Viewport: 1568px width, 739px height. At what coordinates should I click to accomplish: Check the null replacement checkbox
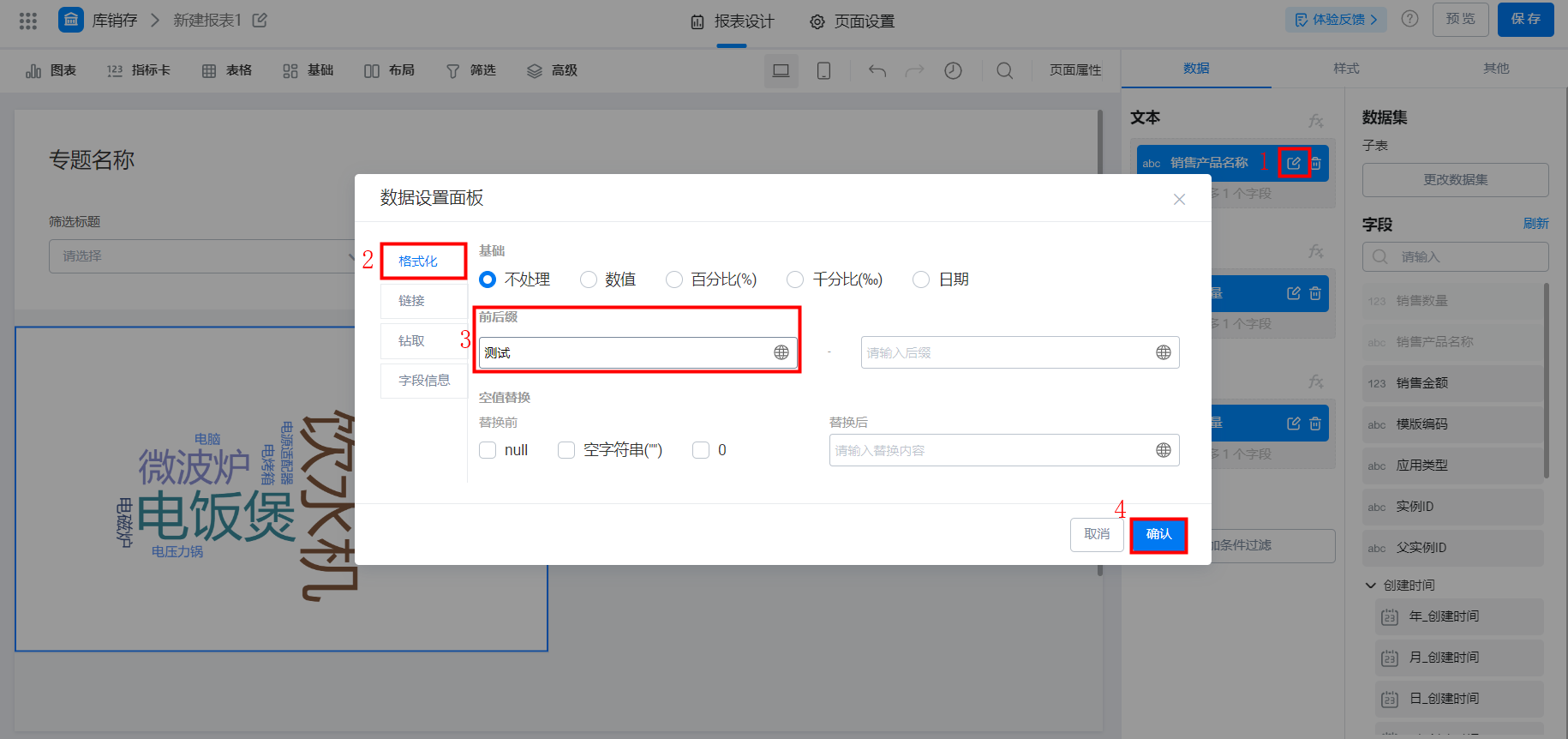[x=488, y=450]
